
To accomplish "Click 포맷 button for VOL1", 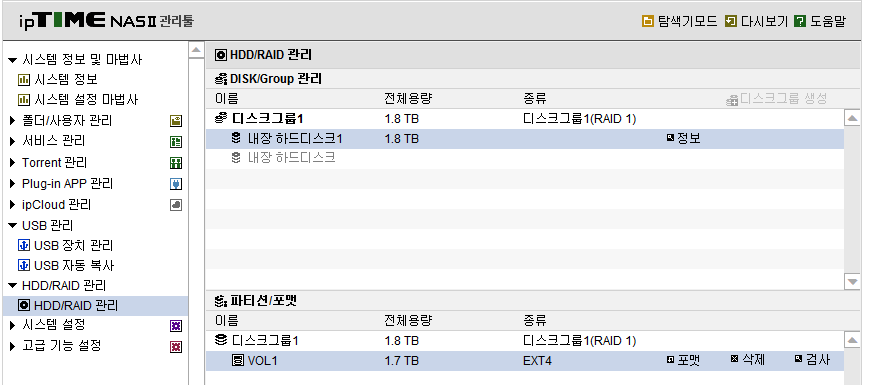I will [x=683, y=360].
